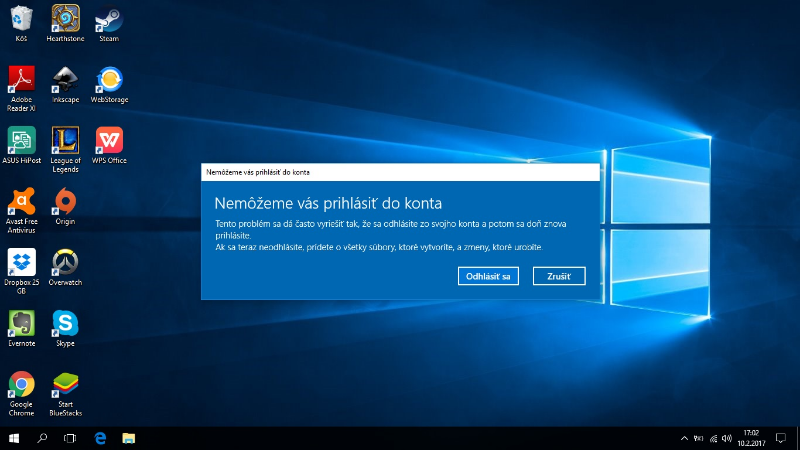800x450 pixels.
Task: Select the Avast Free Antivirus icon
Action: (x=21, y=201)
